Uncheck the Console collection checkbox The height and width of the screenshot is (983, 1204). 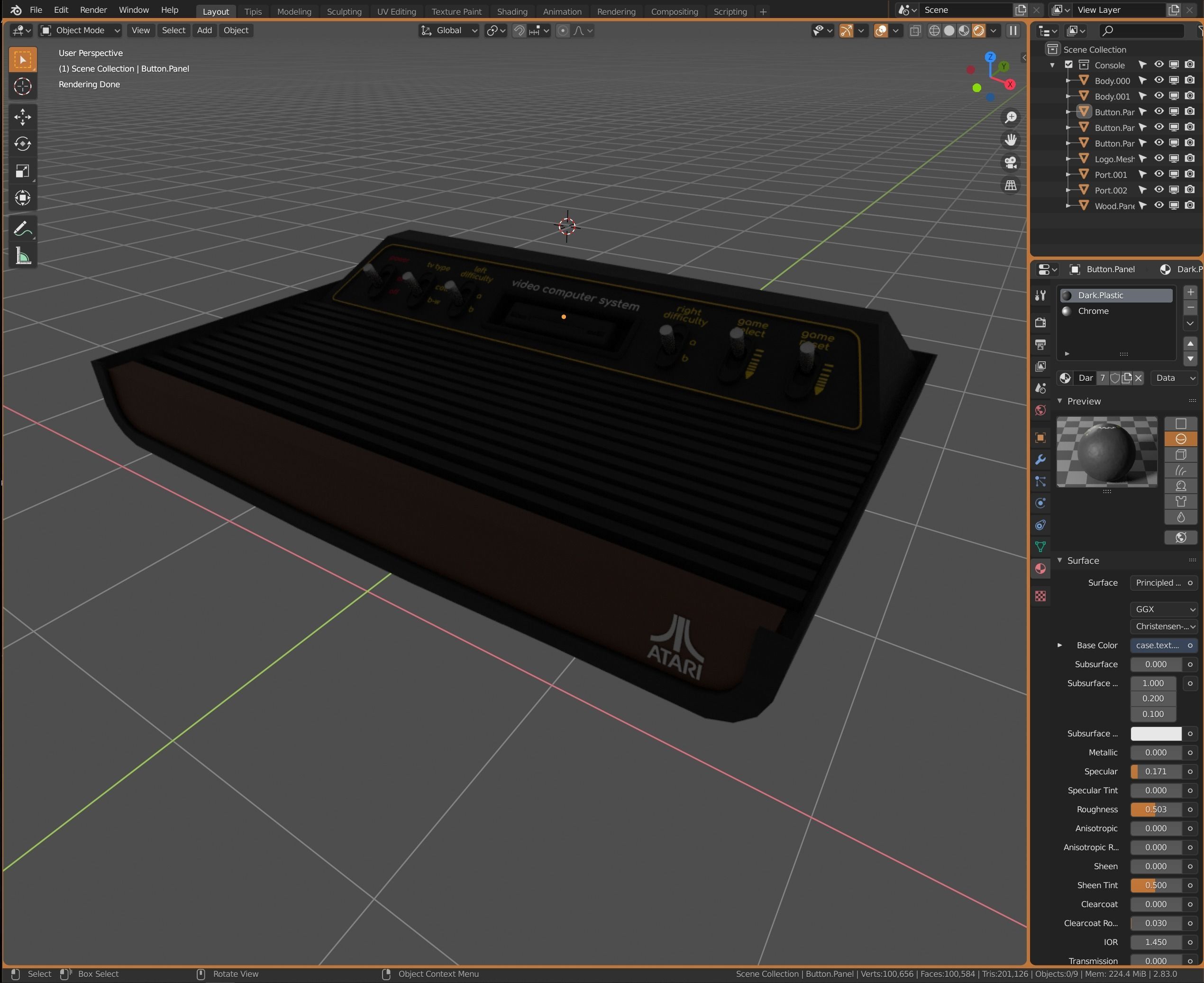pos(1069,64)
